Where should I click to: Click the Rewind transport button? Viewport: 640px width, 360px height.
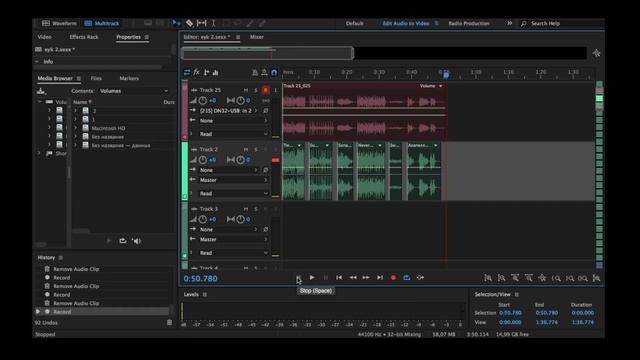click(353, 278)
